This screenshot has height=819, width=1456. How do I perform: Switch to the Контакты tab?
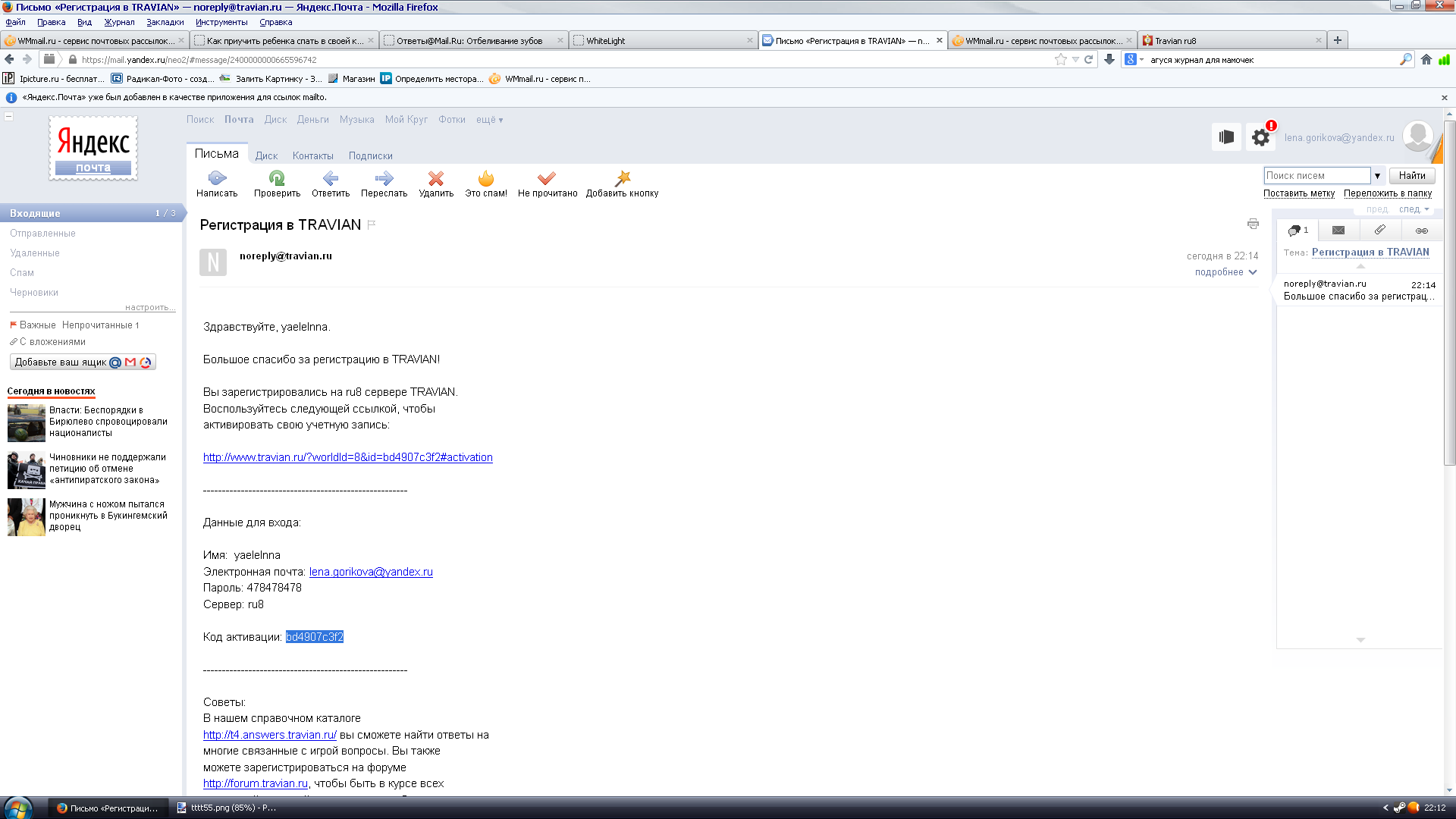[x=312, y=156]
